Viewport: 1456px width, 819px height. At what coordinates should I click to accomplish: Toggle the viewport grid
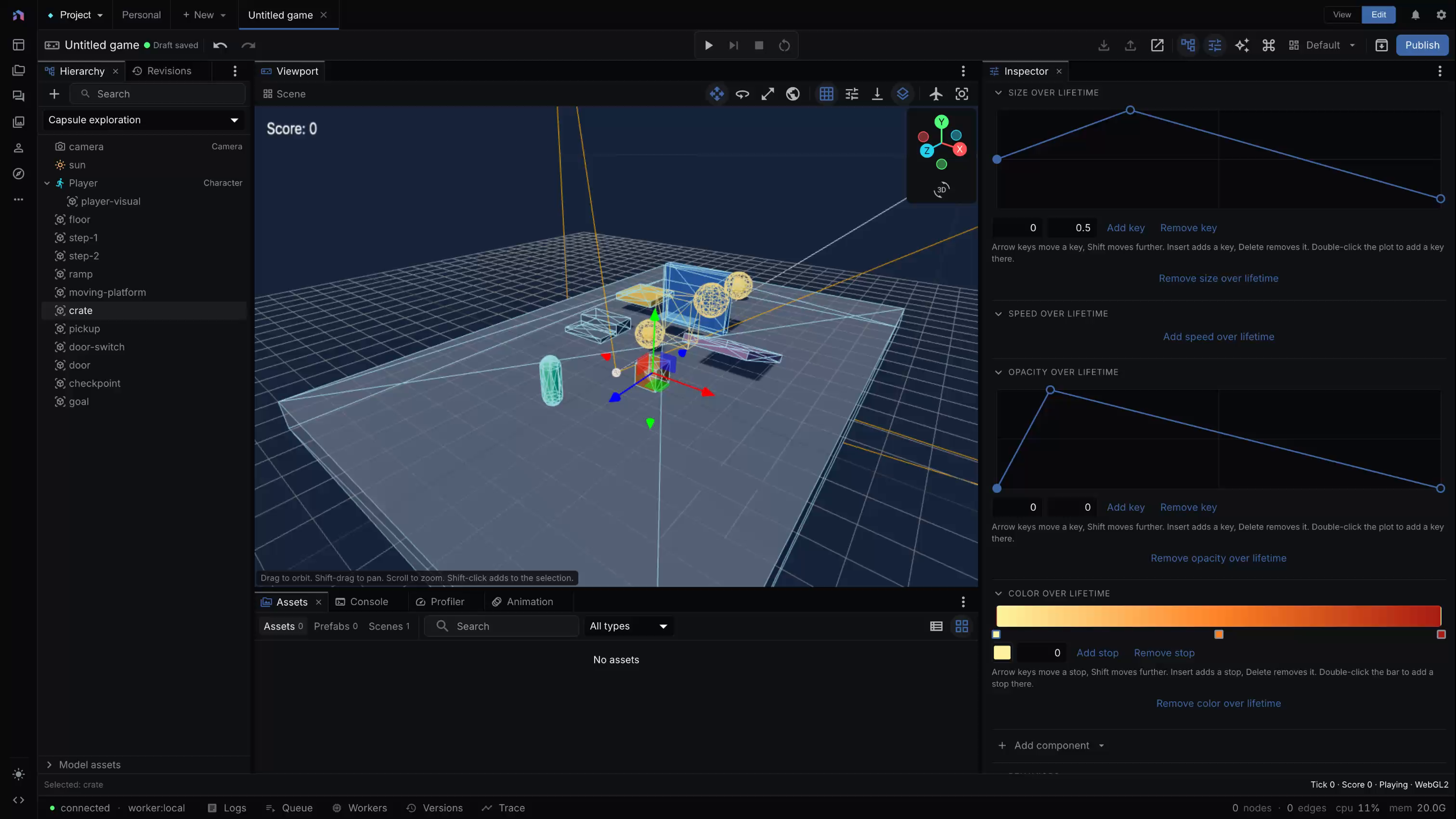(x=826, y=94)
